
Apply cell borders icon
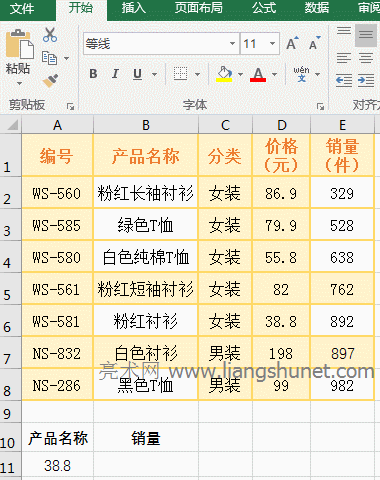[180, 74]
